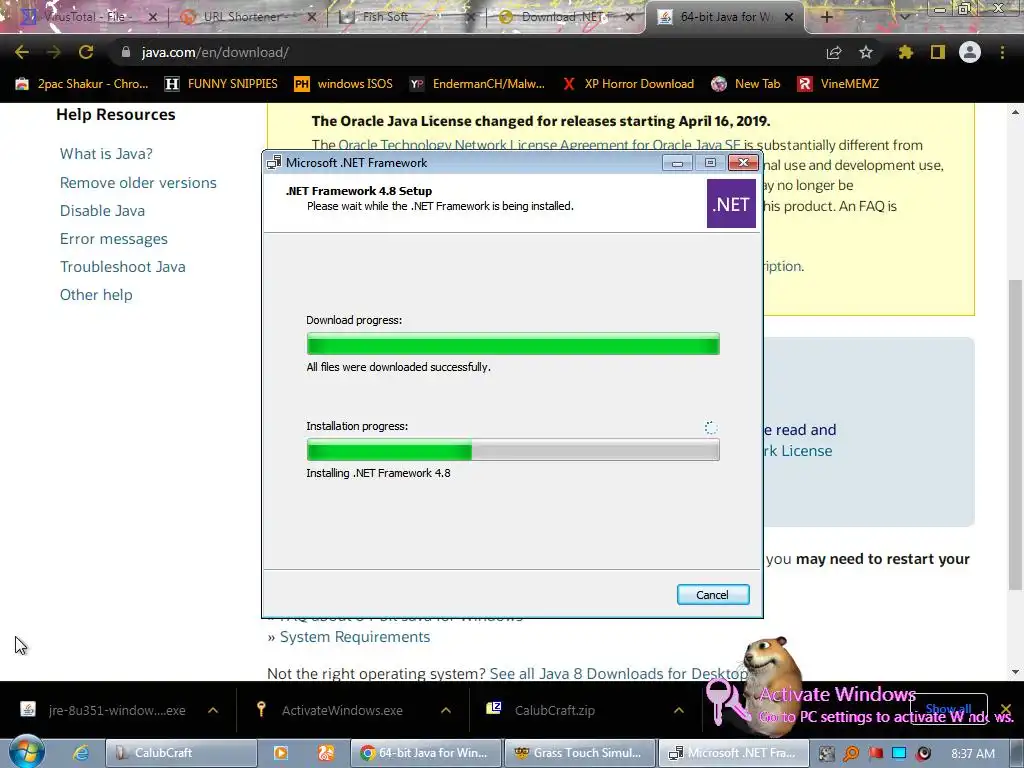This screenshot has width=1024, height=768.
Task: Open the System Requirements link
Action: [355, 637]
